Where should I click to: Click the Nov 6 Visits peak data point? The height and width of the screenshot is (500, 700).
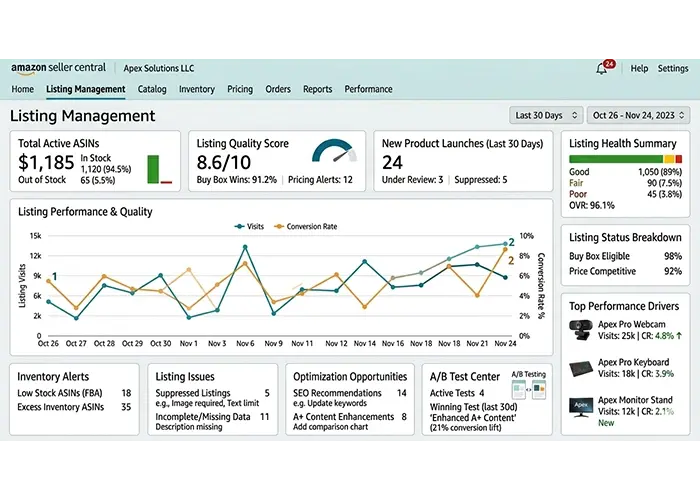pyautogui.click(x=245, y=246)
